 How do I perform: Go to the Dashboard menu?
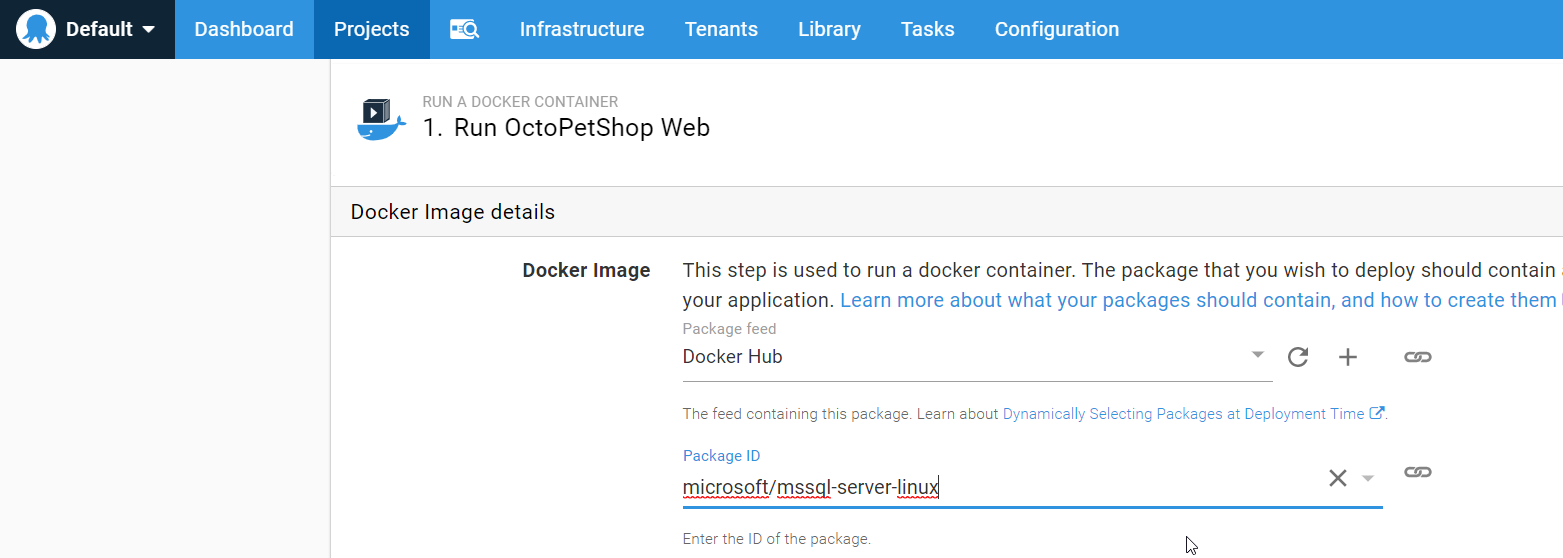click(x=244, y=29)
